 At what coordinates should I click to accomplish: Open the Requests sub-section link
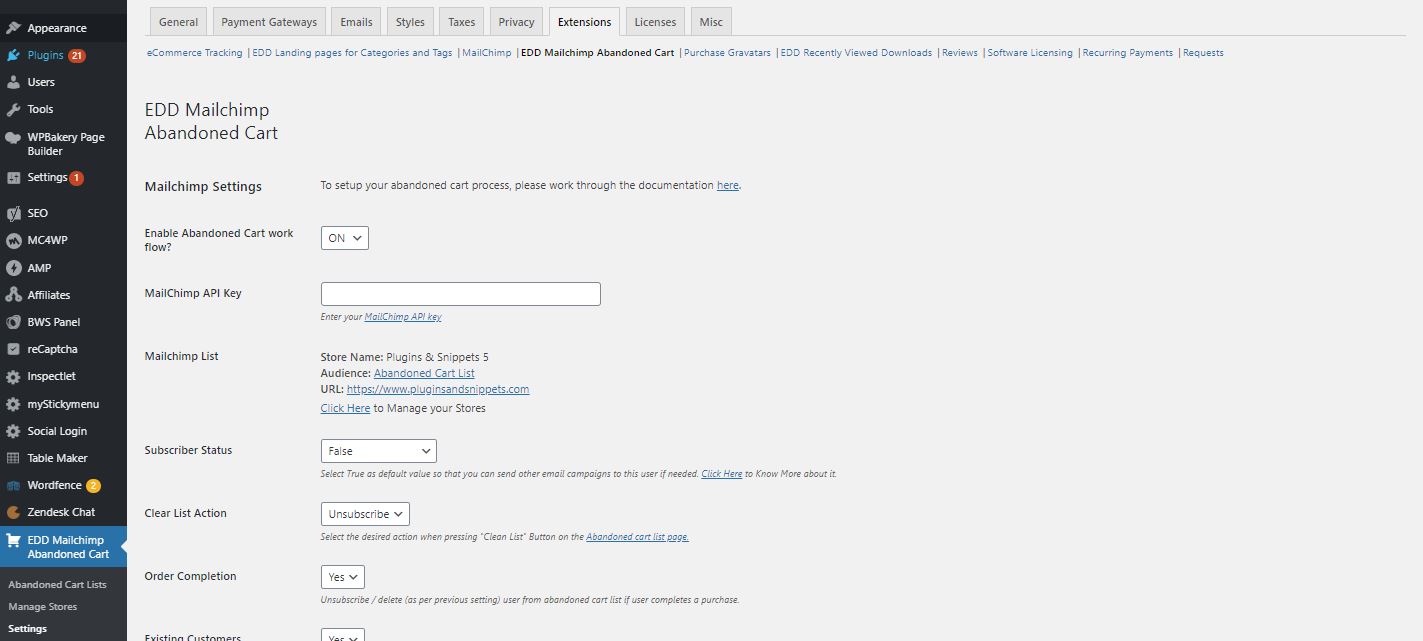(x=1203, y=53)
